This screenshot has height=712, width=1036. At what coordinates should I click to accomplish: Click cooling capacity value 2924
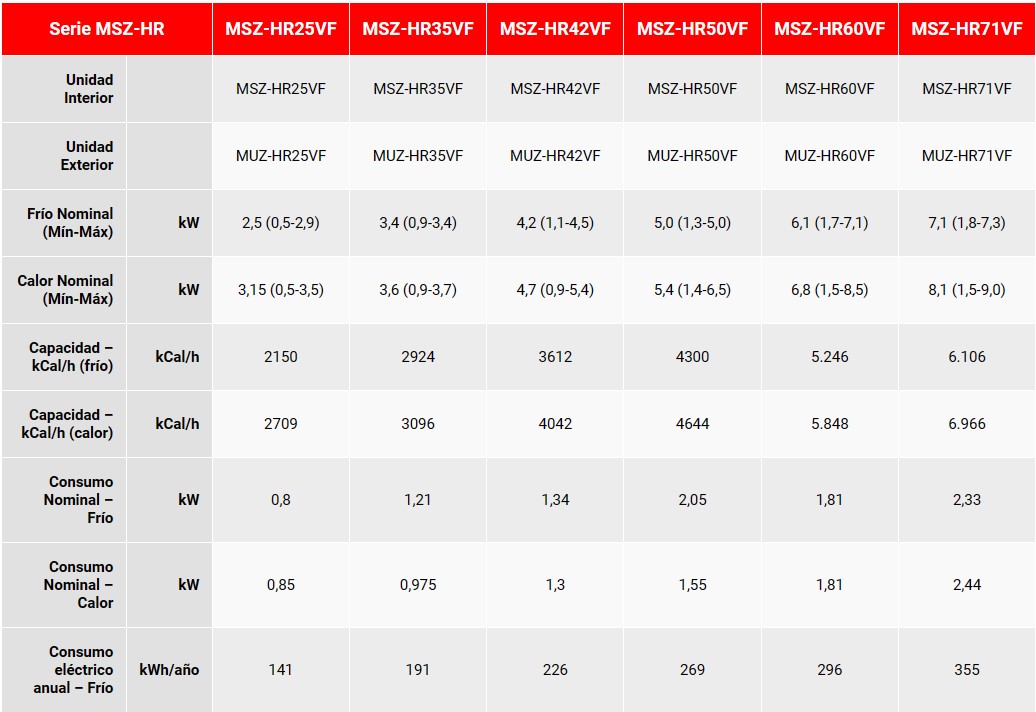click(x=418, y=357)
